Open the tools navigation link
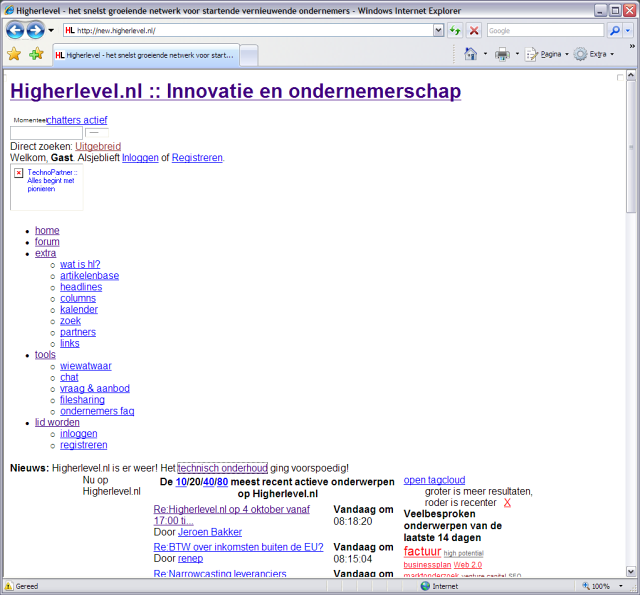 tap(45, 355)
